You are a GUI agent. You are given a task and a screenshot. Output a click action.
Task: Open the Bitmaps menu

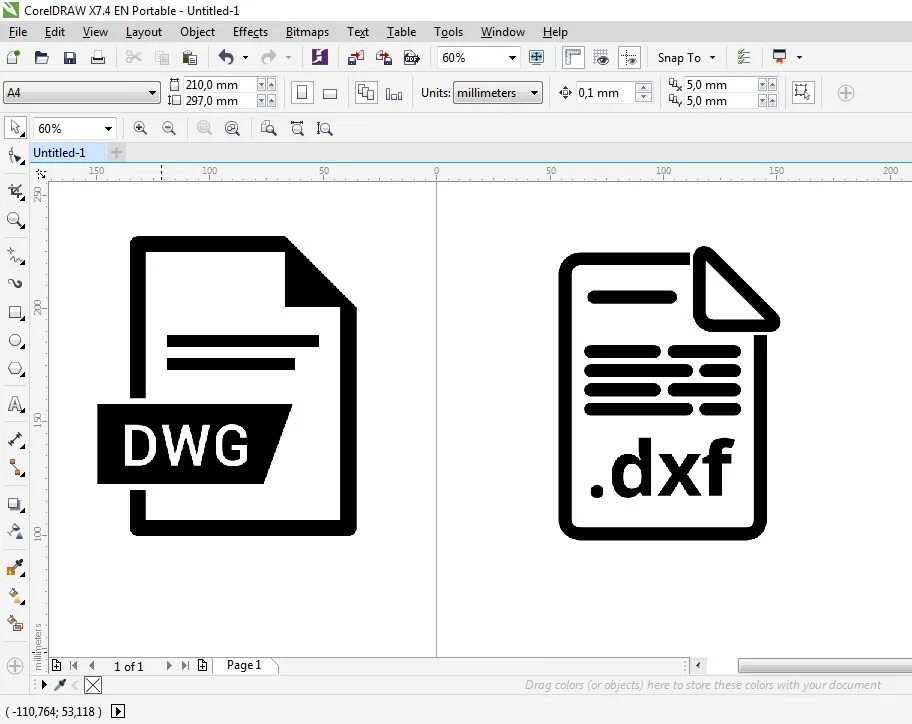click(307, 32)
